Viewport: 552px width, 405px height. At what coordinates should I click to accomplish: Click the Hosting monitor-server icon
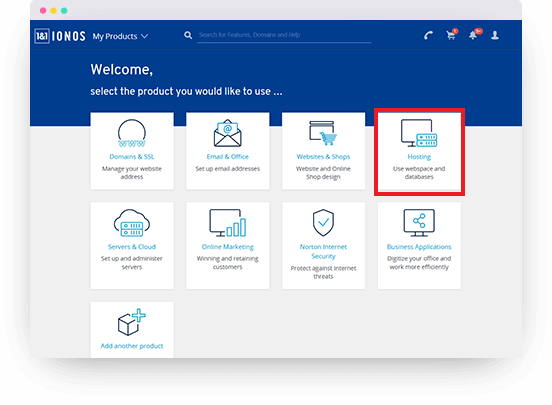click(x=419, y=133)
